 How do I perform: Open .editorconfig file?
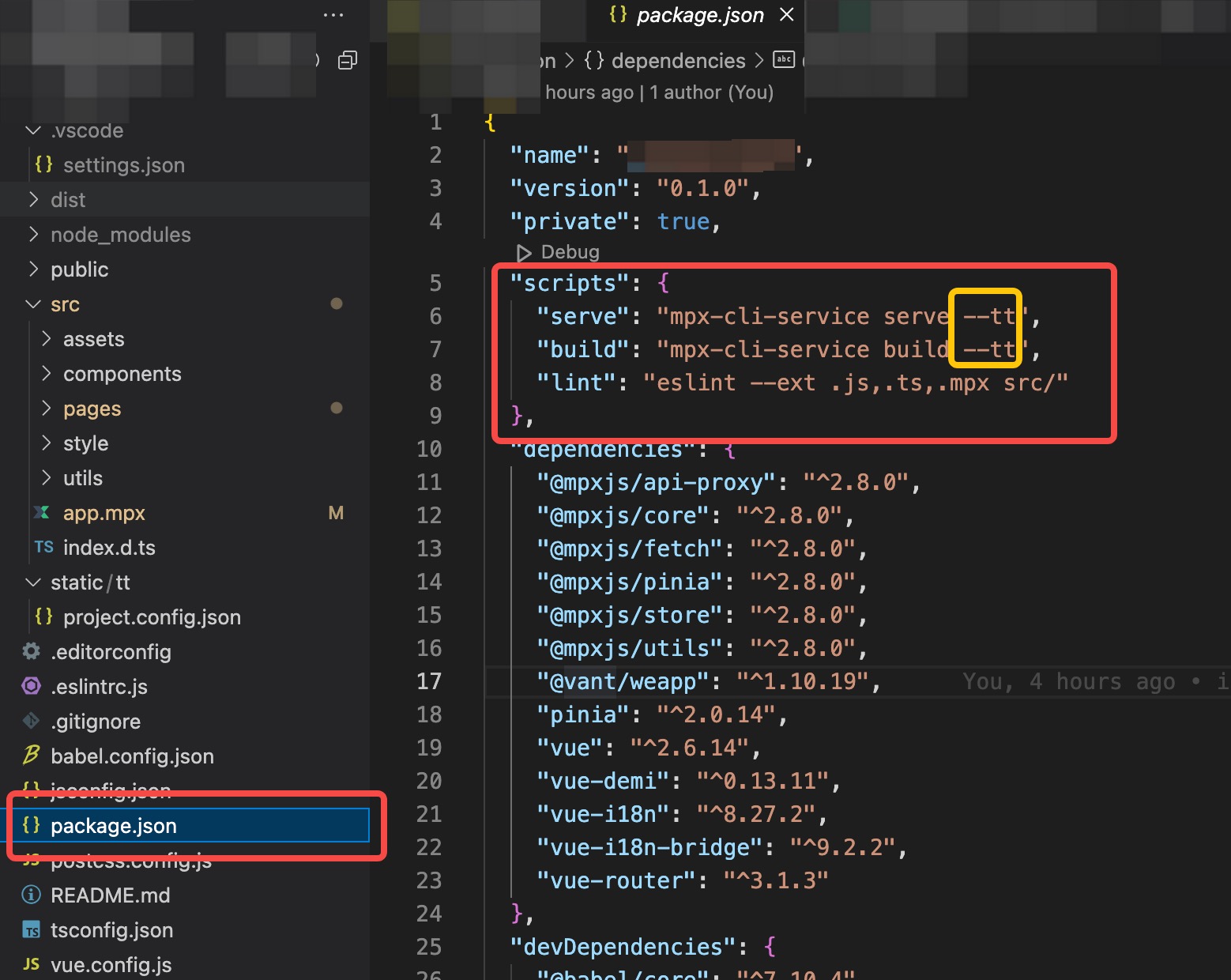111,652
